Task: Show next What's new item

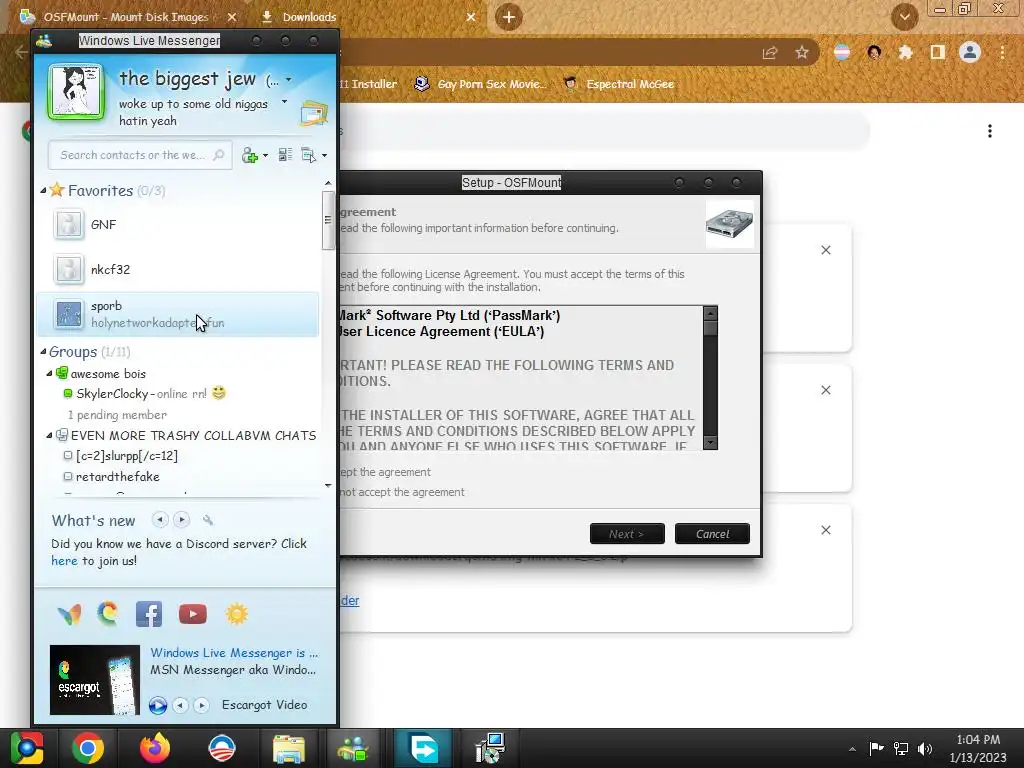Action: pos(182,520)
